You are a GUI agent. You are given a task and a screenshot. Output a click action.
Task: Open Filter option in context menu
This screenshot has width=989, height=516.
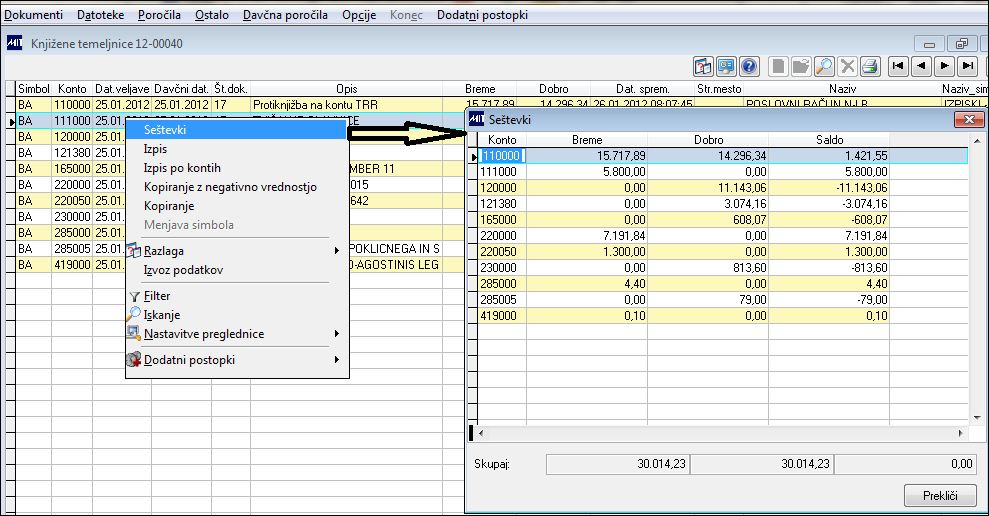coord(157,296)
